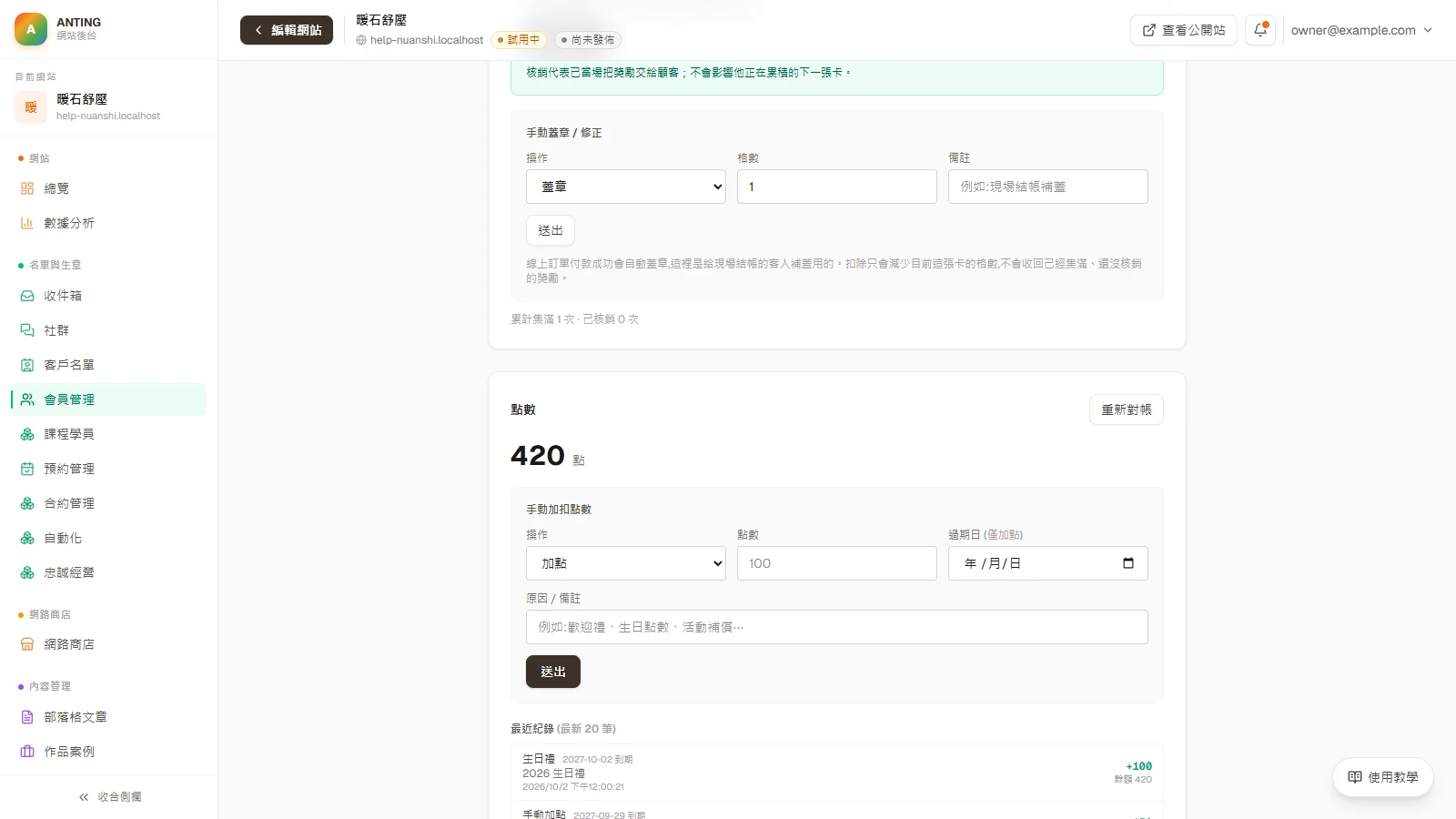
Task: Click the 420 points balance
Action: point(538,455)
